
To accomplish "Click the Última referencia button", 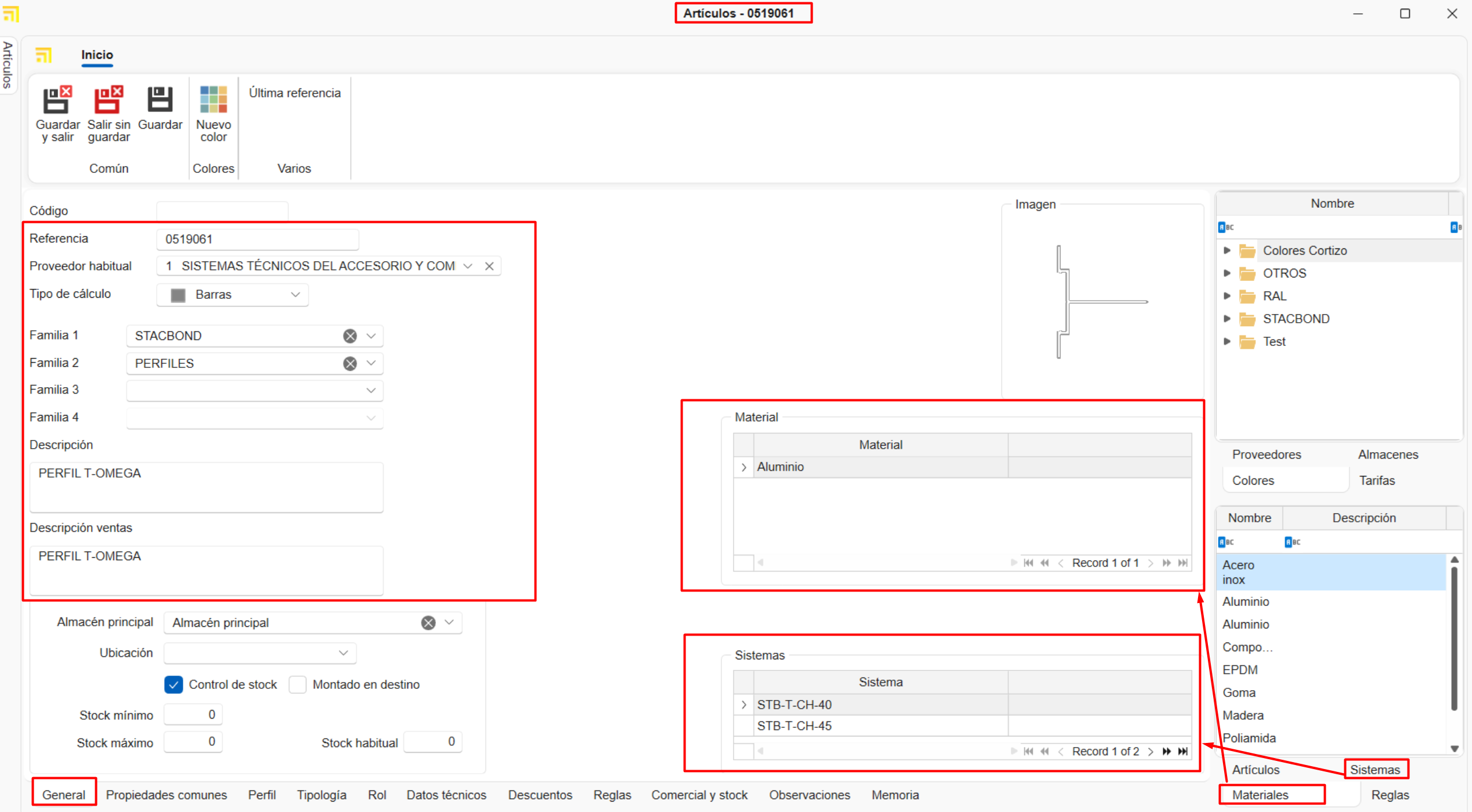I will [294, 93].
